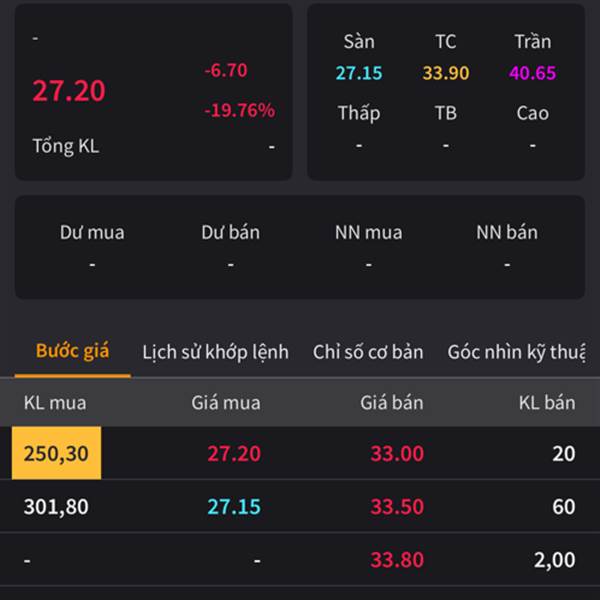Select the Chỉ số cơ bản tab
The height and width of the screenshot is (600, 600).
pyautogui.click(x=368, y=352)
